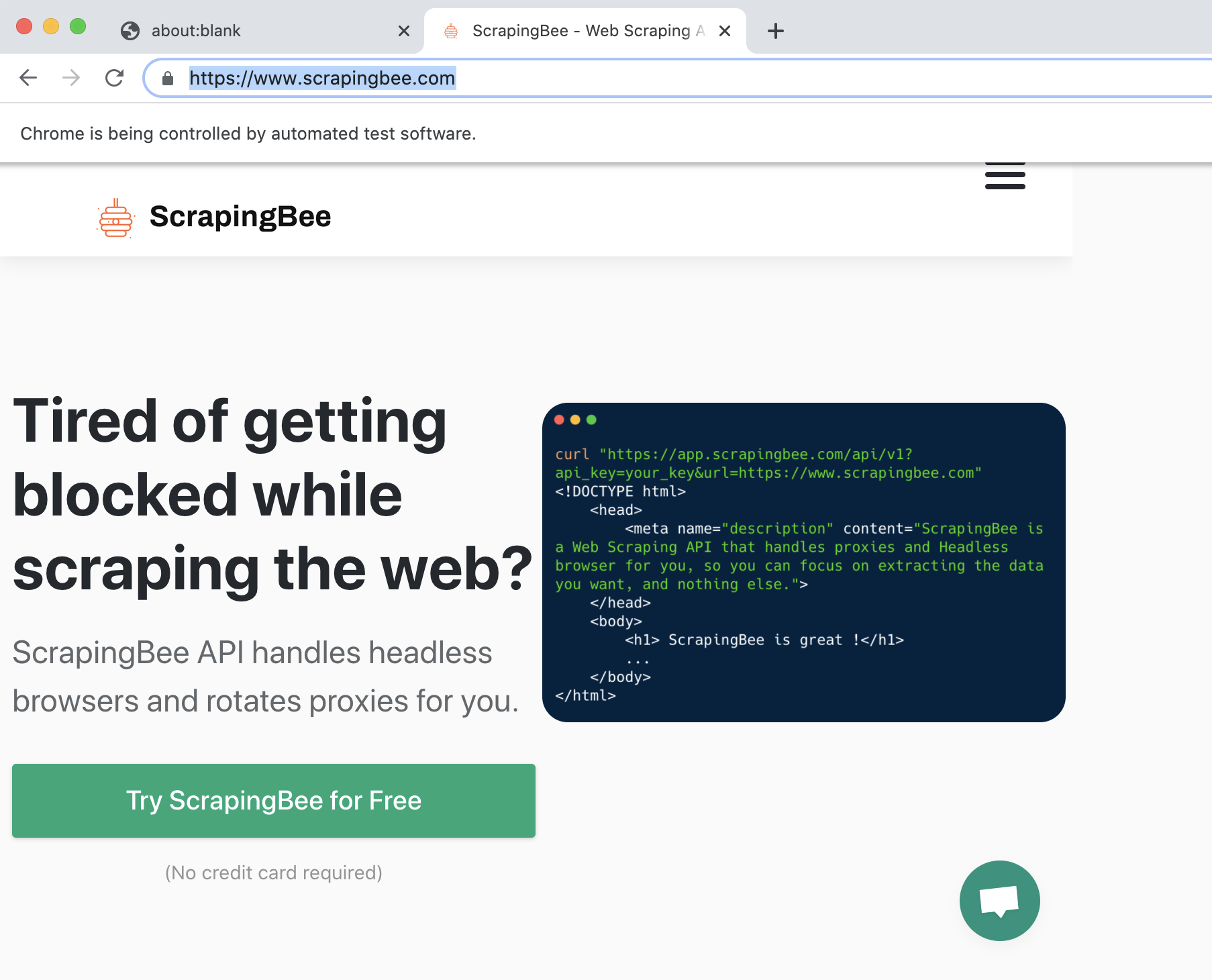The width and height of the screenshot is (1212, 980).
Task: Close the about:blank tab
Action: click(x=403, y=30)
